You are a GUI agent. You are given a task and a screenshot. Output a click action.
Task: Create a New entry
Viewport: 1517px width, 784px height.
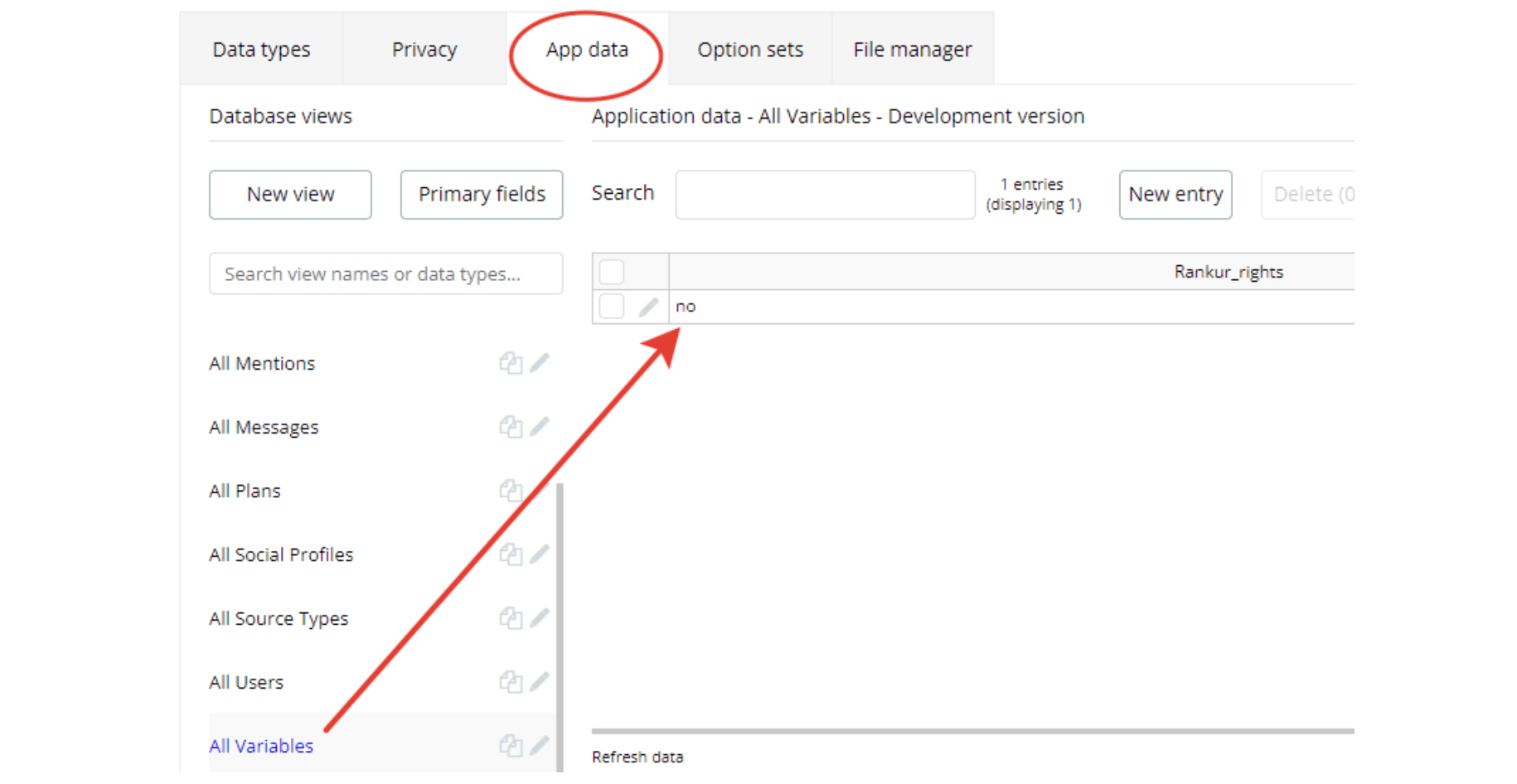point(1175,195)
